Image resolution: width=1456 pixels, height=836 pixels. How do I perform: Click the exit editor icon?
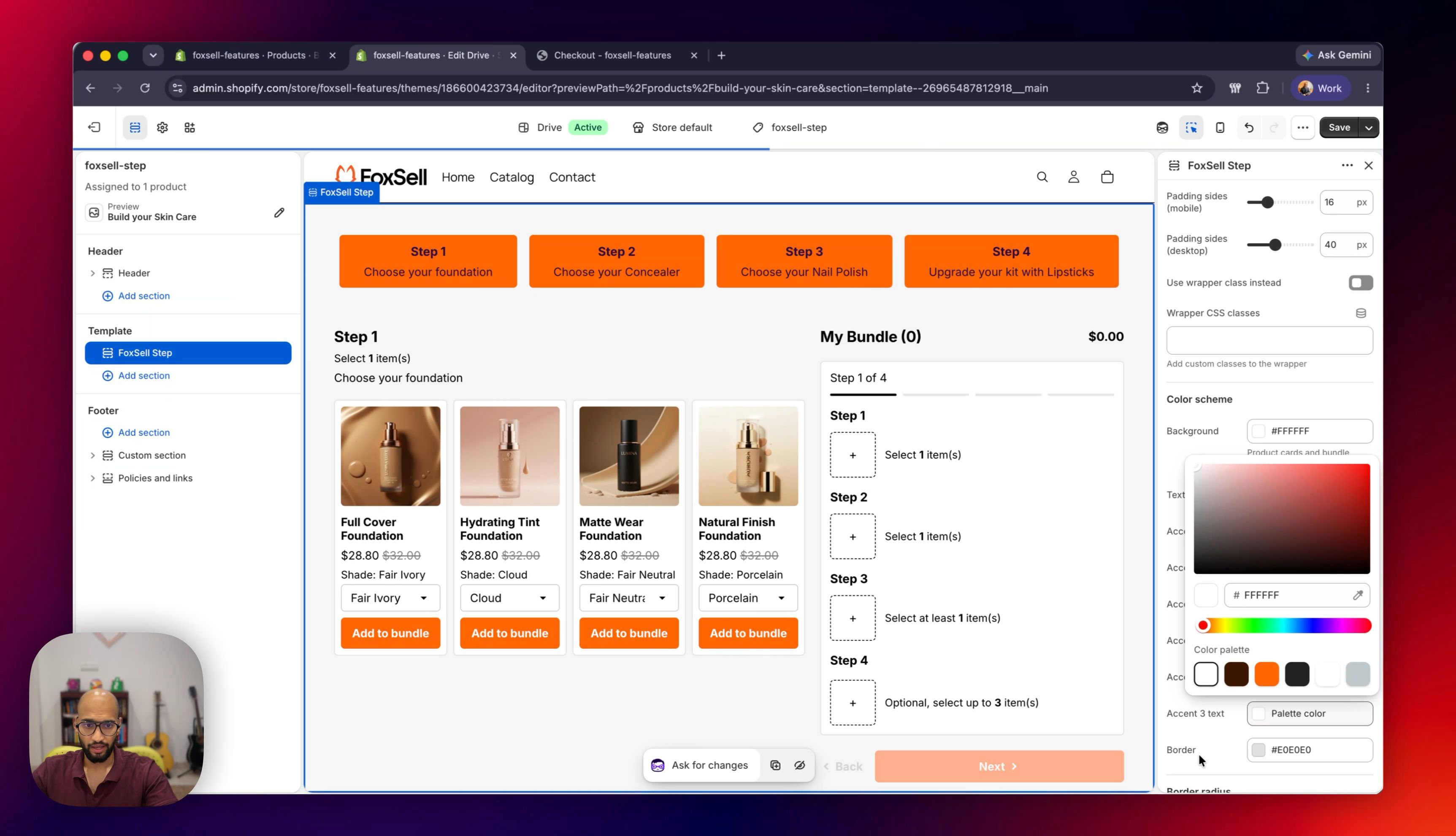94,127
